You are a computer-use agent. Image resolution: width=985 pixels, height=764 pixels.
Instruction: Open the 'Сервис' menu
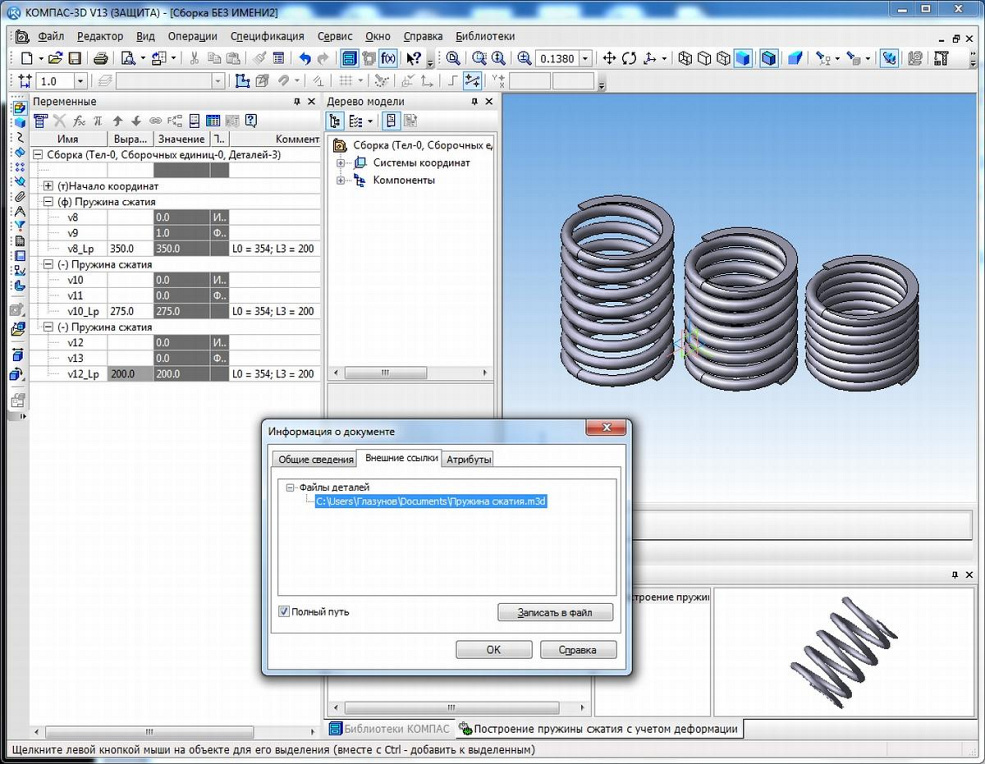point(335,36)
